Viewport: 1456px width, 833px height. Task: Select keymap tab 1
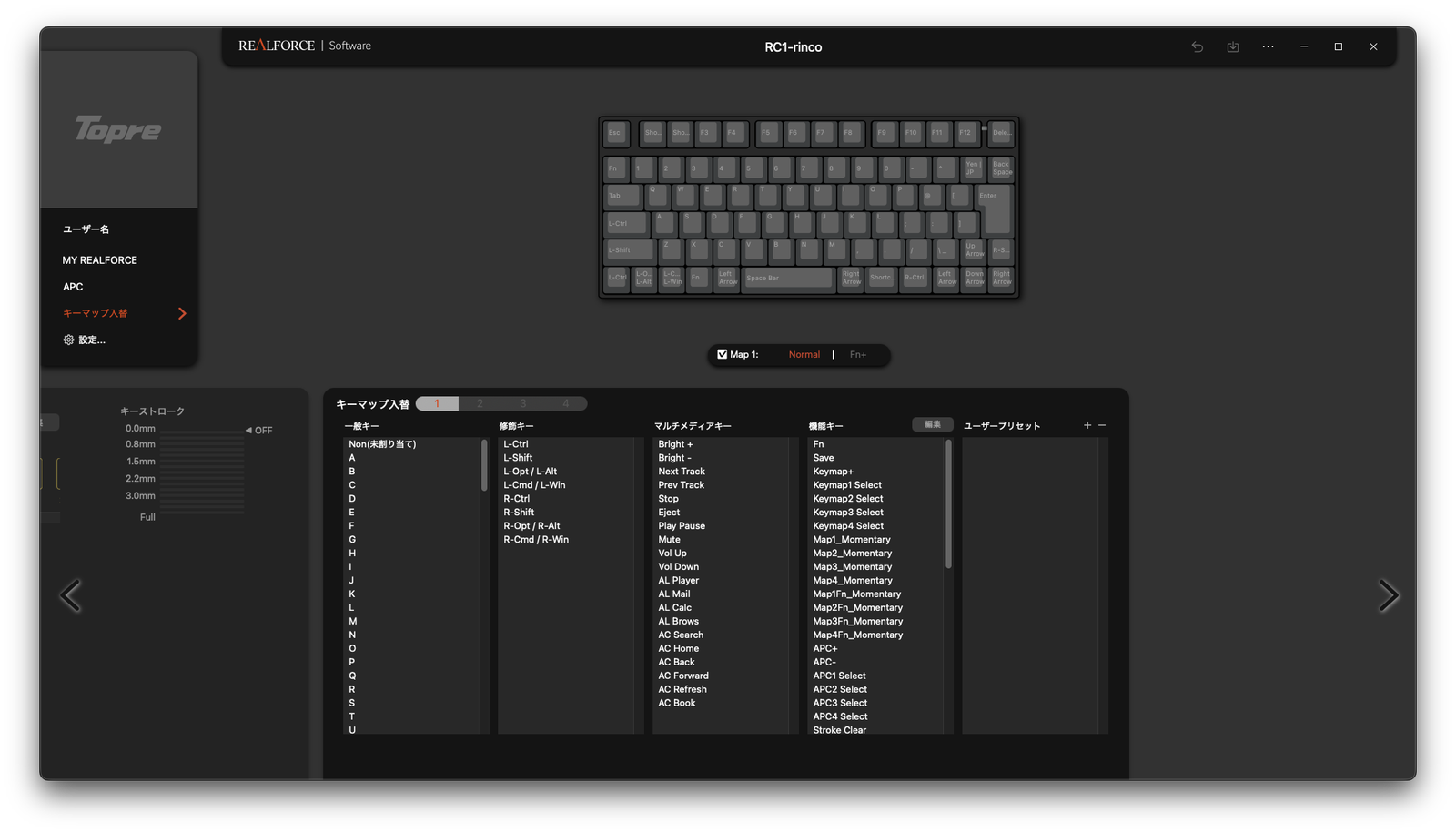coord(437,403)
